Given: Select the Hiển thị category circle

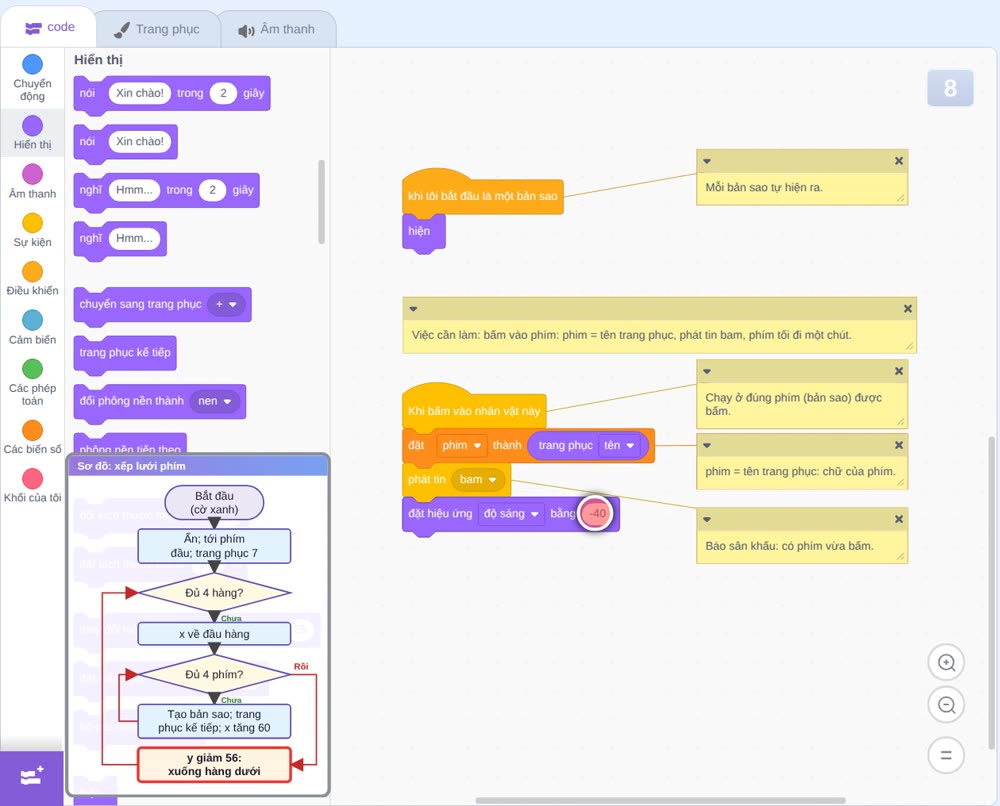Looking at the screenshot, I should click(x=33, y=126).
